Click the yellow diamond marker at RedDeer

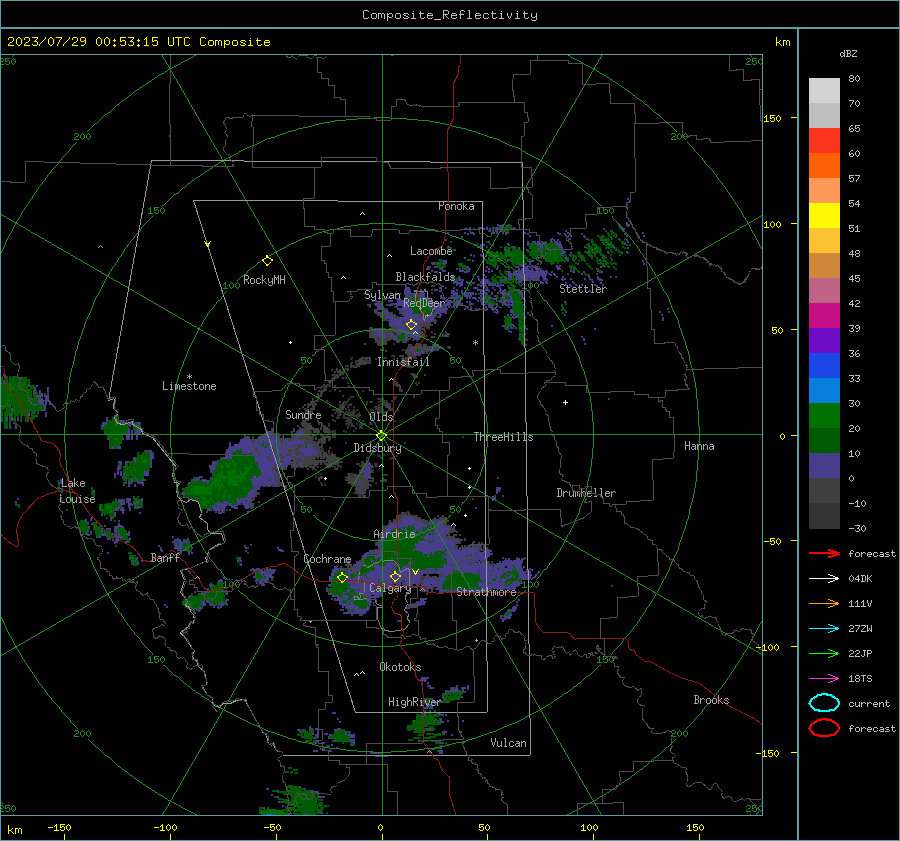click(411, 324)
